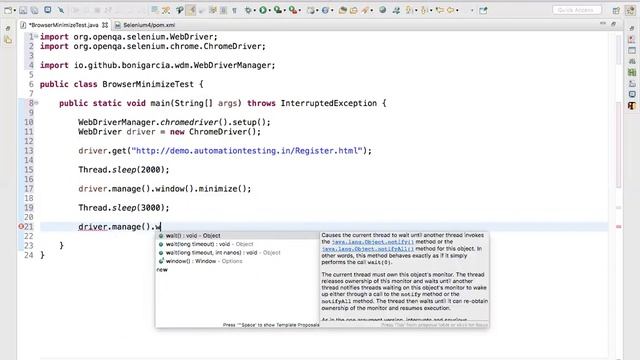Maximize the editor area
This screenshot has width=640, height=360.
[x=613, y=24]
